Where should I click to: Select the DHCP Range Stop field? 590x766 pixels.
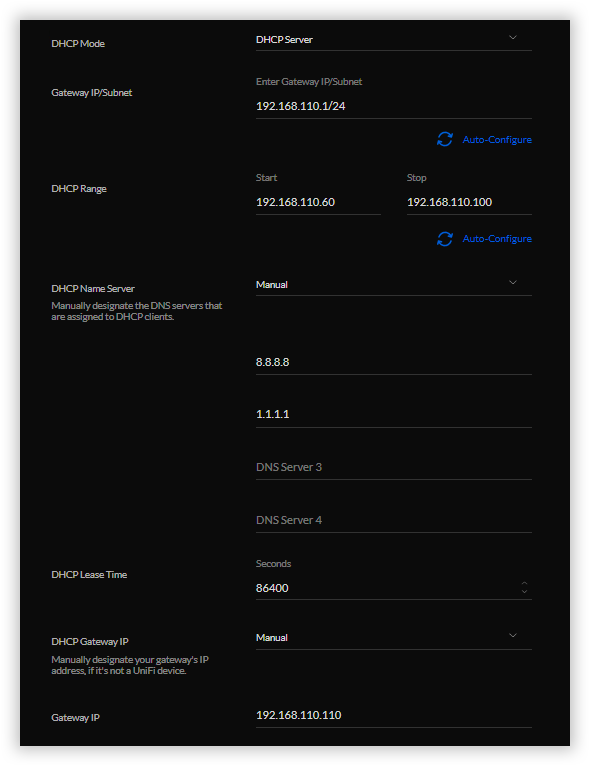(469, 202)
